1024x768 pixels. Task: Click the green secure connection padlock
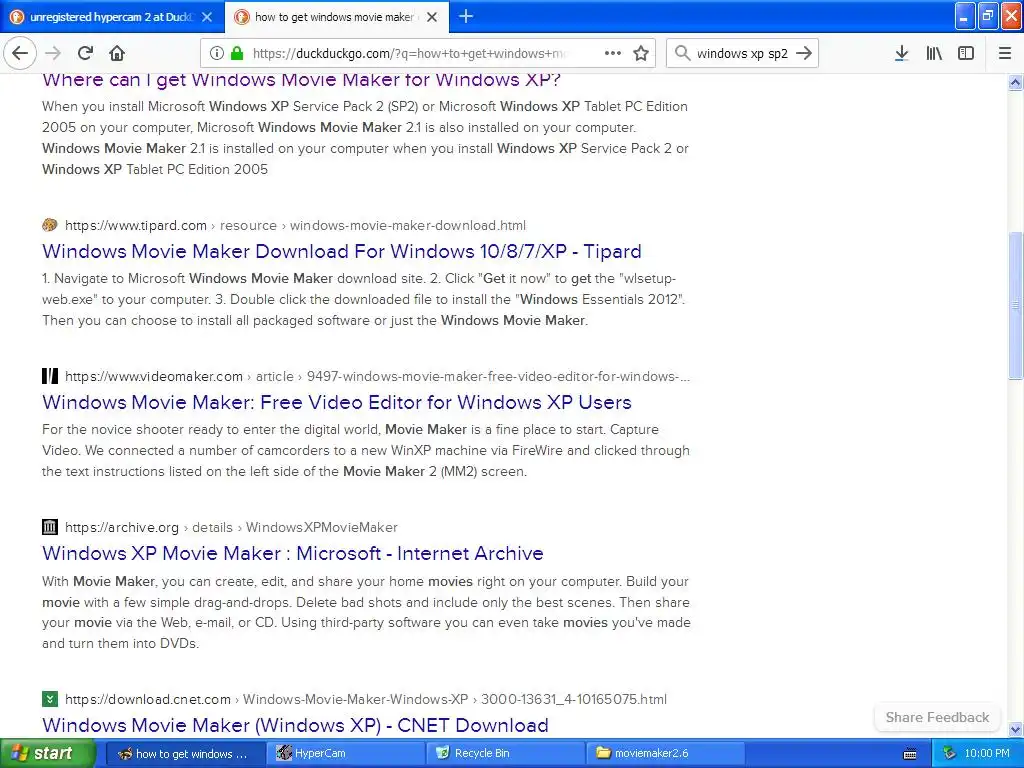pos(237,53)
